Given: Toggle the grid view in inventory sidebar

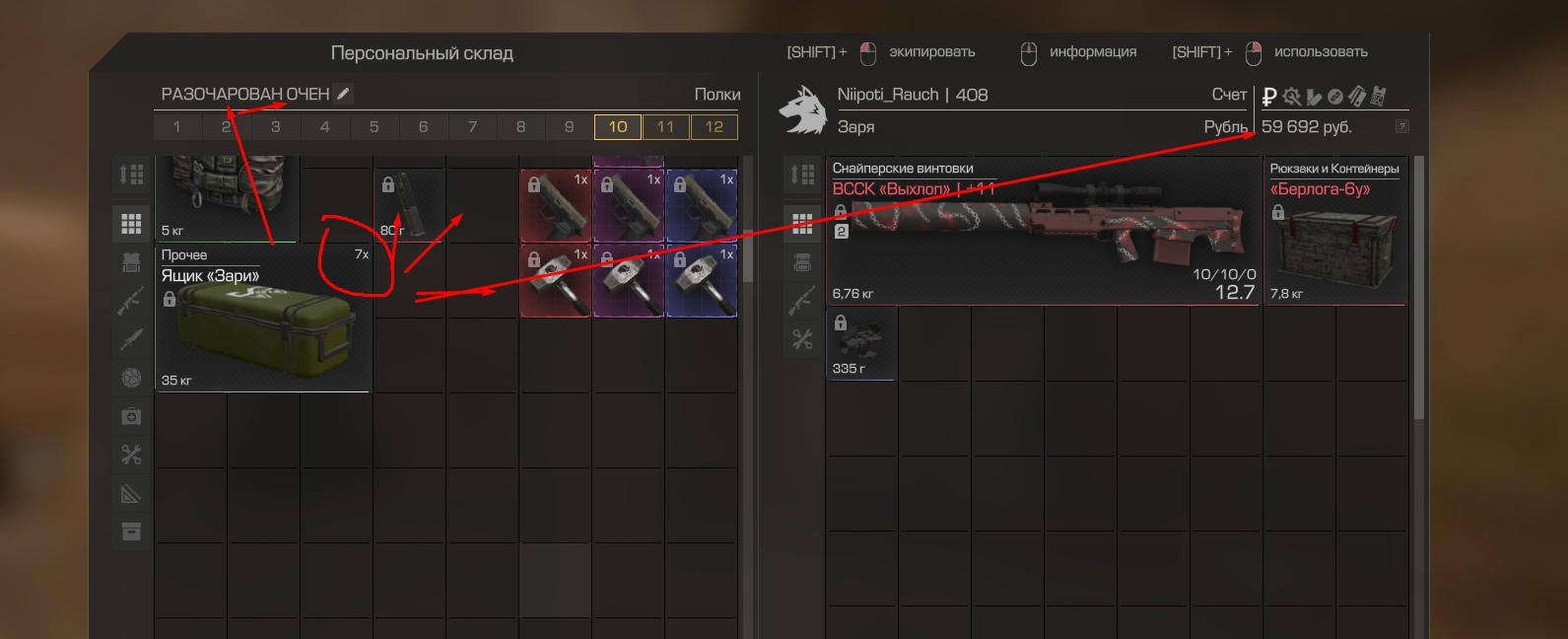Looking at the screenshot, I should [802, 224].
